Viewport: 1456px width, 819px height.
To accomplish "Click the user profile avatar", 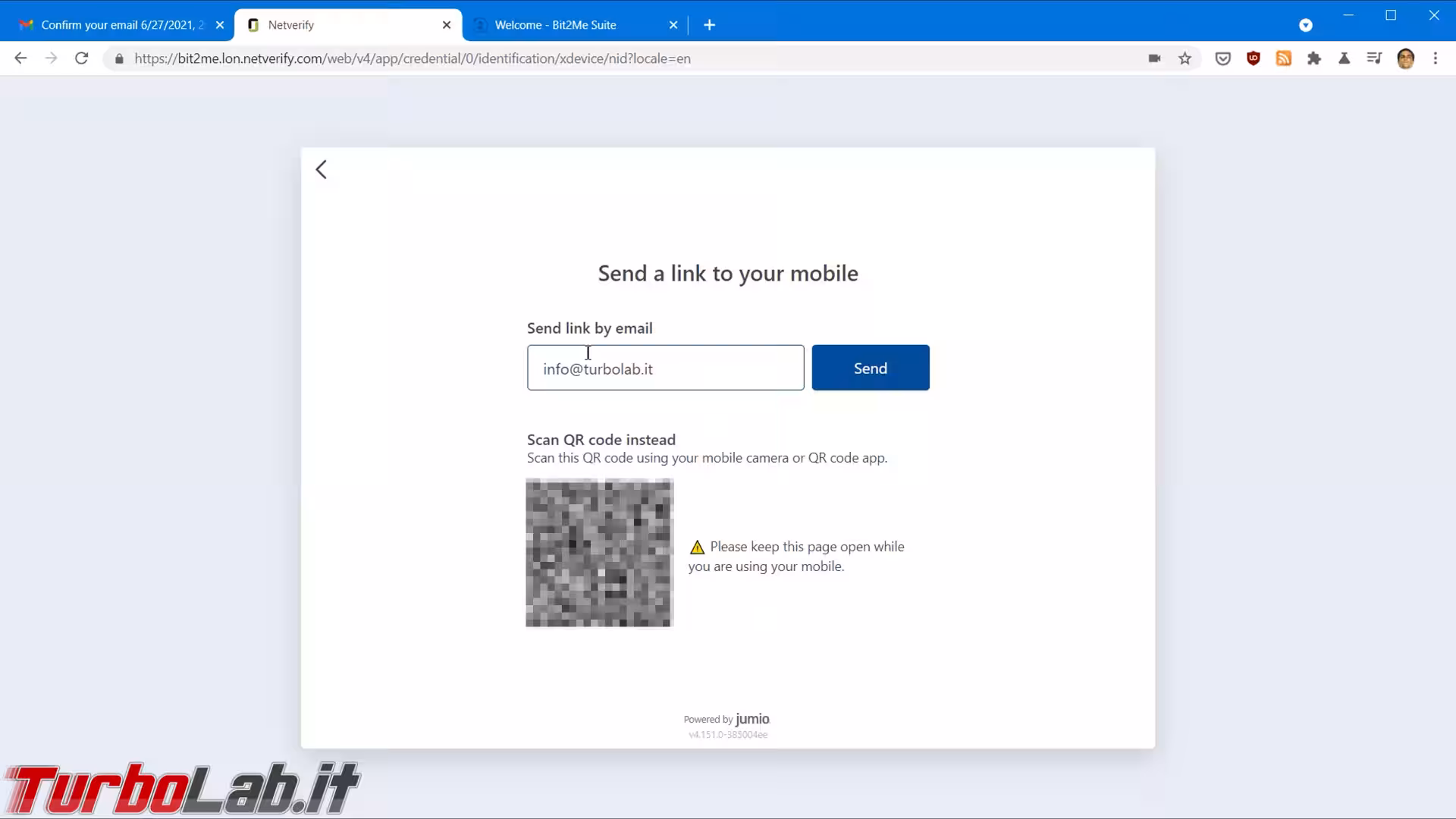I will click(1405, 58).
